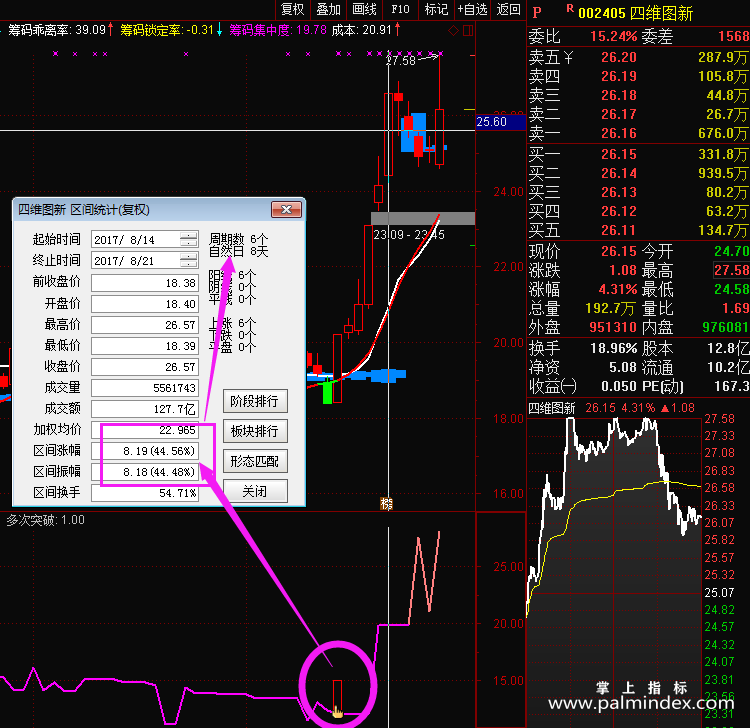Viewport: 750px width, 728px height.
Task: Decrease the 终止时间 date spinner
Action: pyautogui.click(x=189, y=264)
